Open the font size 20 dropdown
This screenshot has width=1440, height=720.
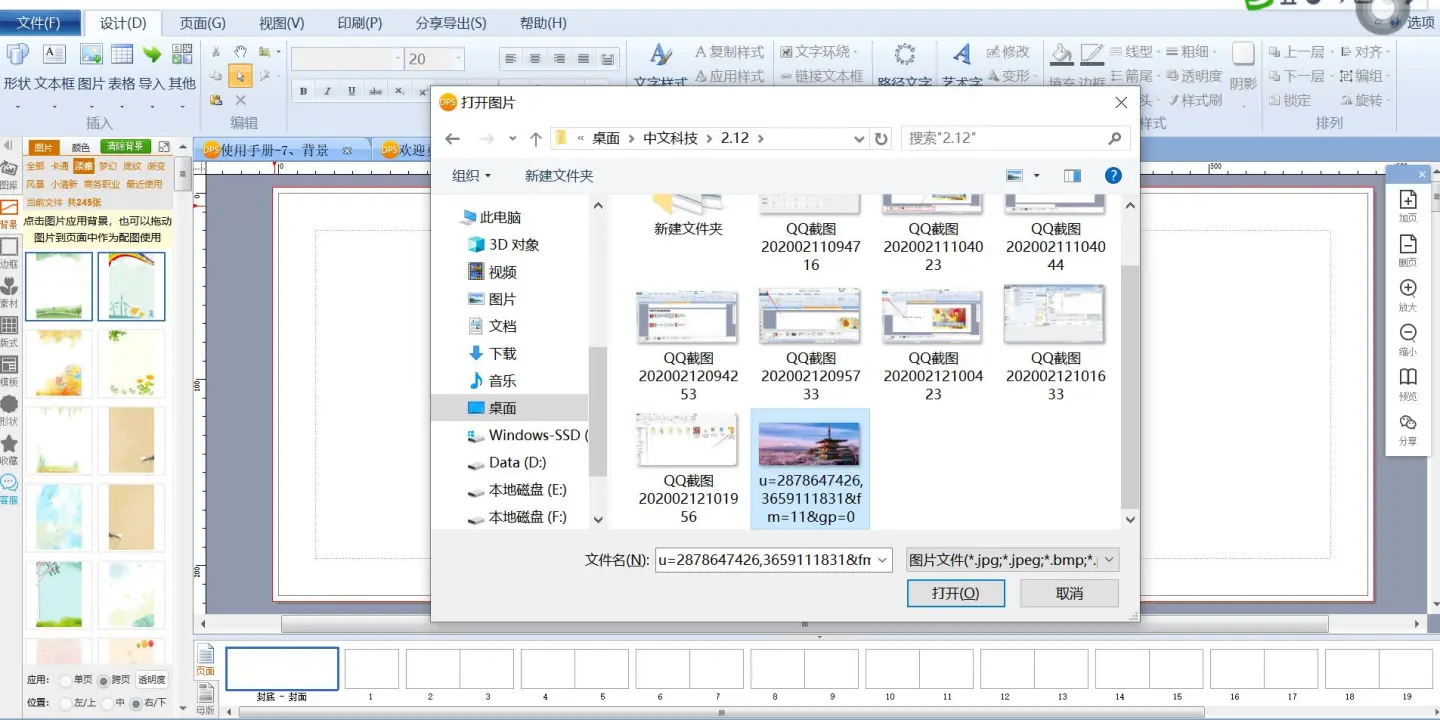(x=459, y=60)
